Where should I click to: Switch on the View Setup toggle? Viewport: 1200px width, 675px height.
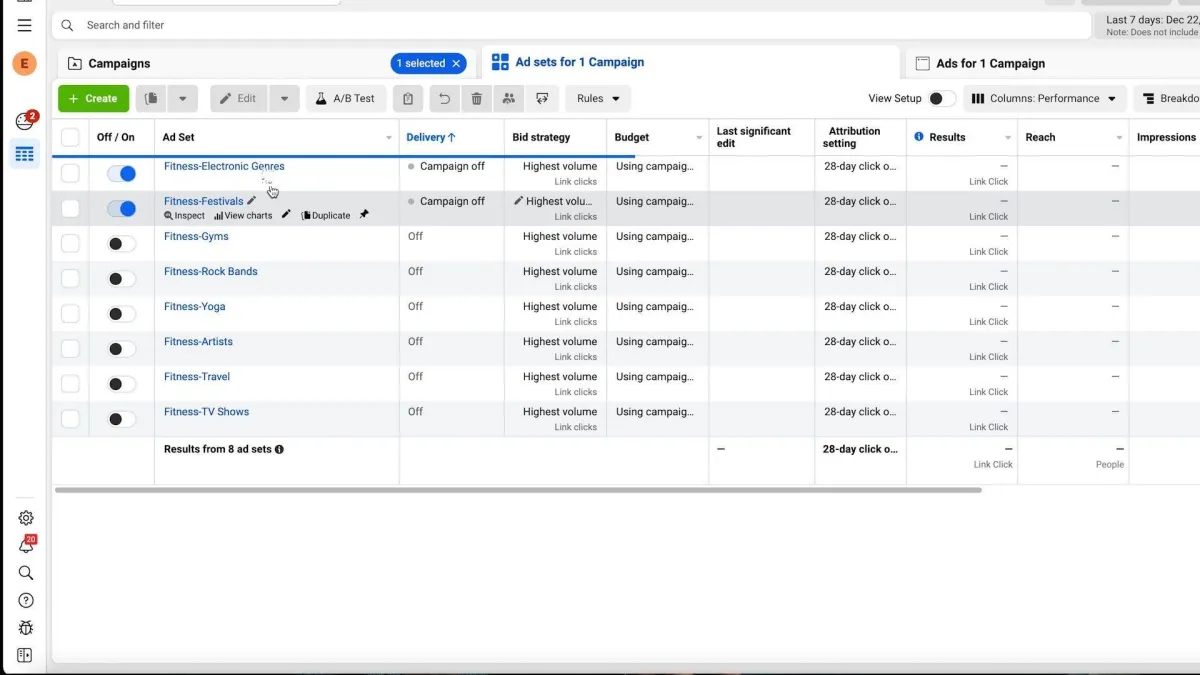click(941, 99)
